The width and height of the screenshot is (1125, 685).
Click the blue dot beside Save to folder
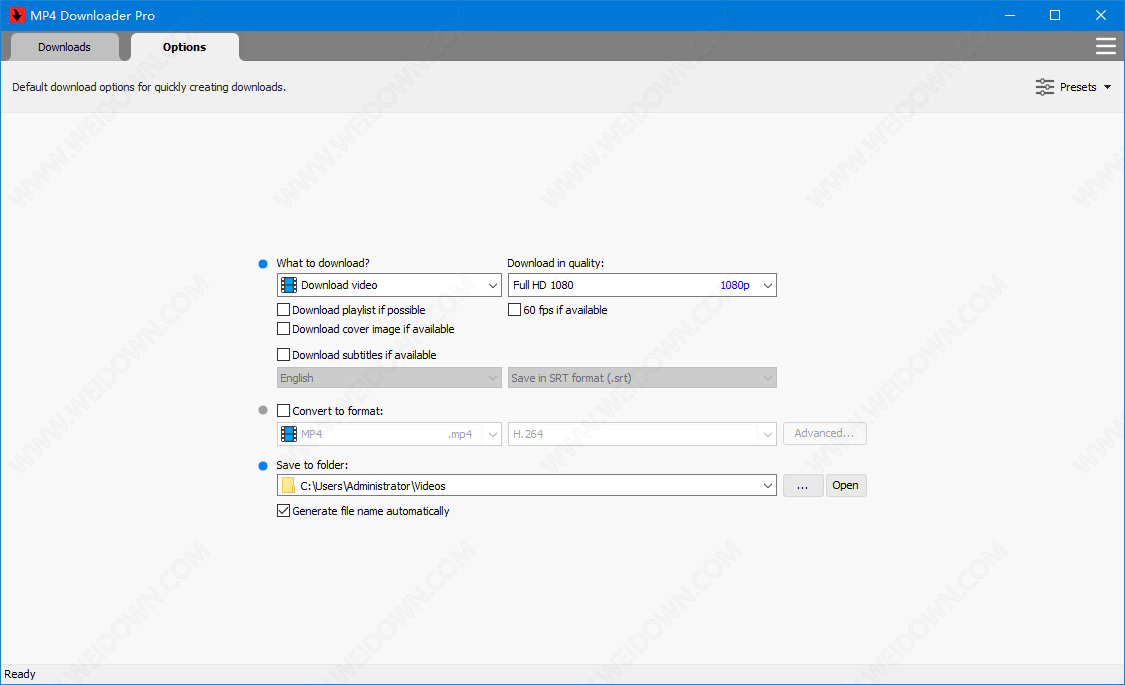[263, 466]
